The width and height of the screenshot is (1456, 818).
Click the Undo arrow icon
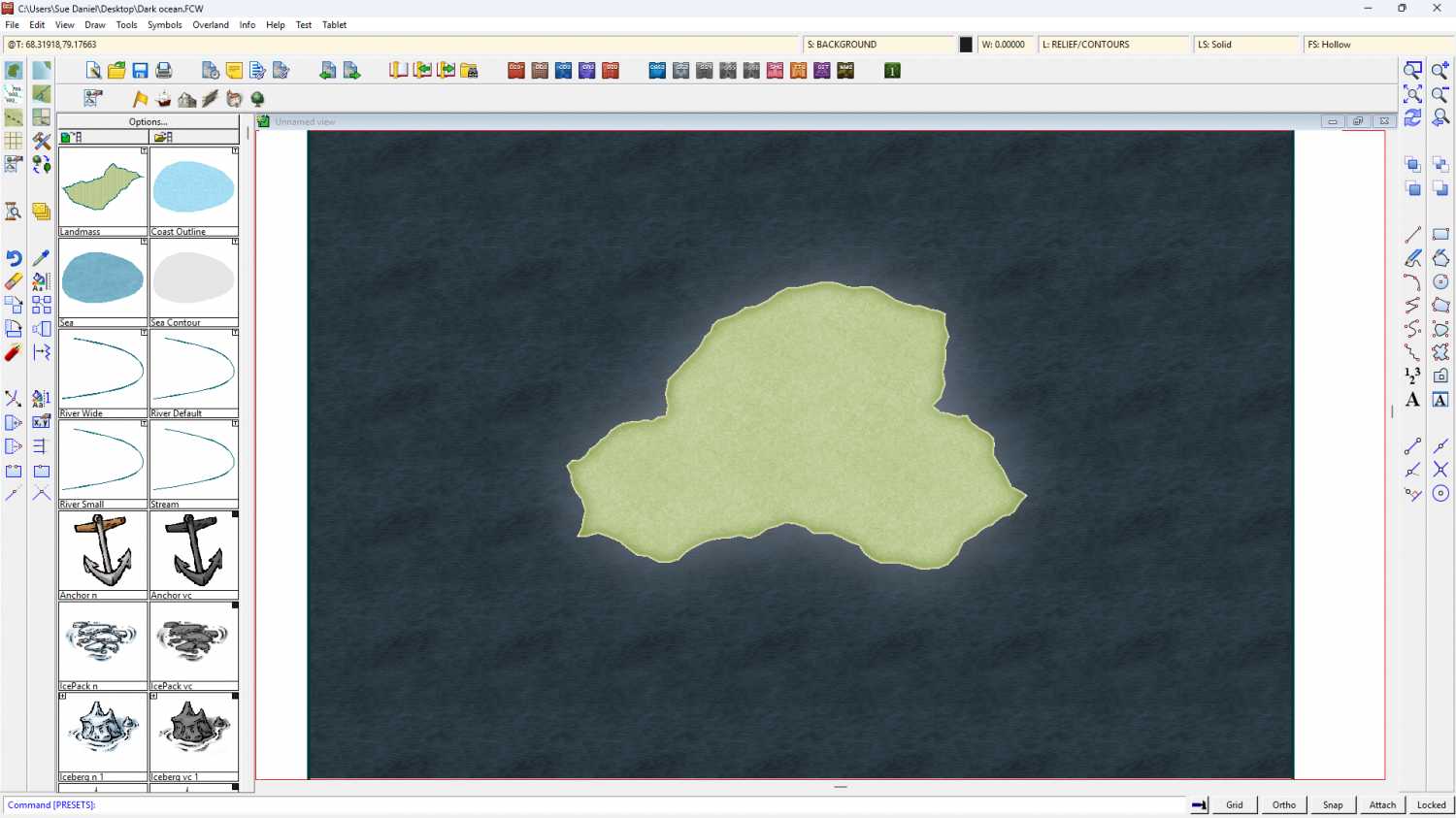tap(14, 258)
